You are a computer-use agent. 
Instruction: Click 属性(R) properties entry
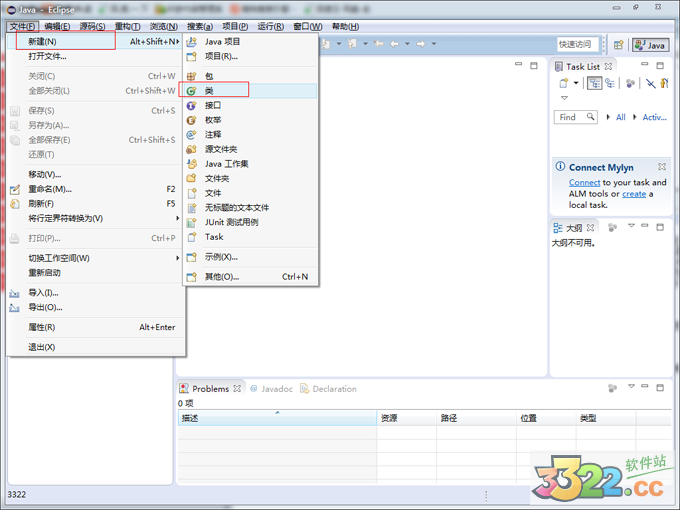95,327
